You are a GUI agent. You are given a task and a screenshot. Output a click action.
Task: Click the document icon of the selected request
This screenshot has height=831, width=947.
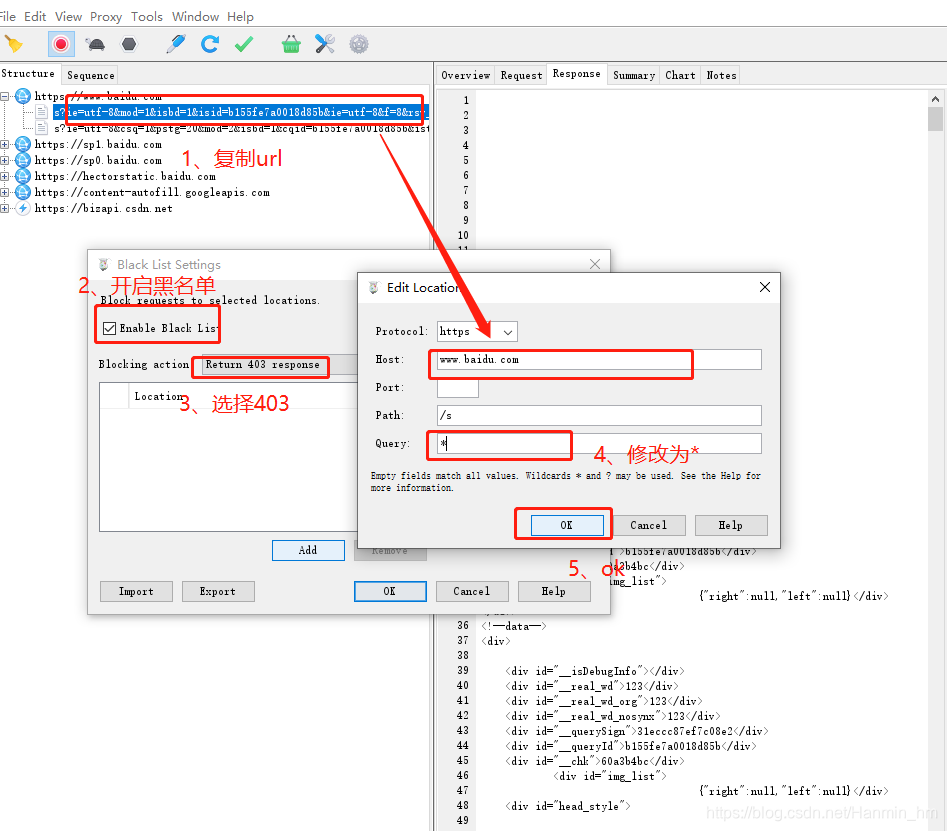click(42, 112)
